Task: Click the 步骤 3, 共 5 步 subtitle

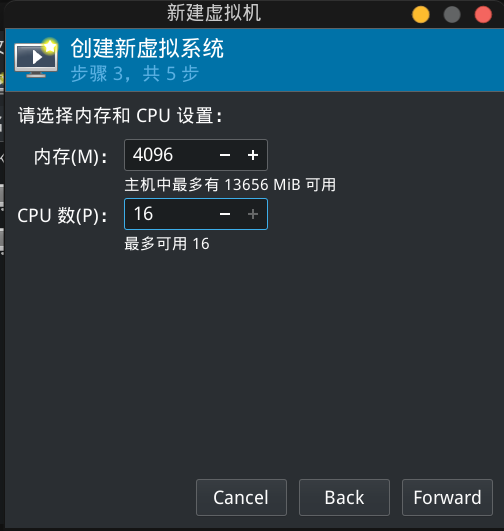Action: point(135,73)
